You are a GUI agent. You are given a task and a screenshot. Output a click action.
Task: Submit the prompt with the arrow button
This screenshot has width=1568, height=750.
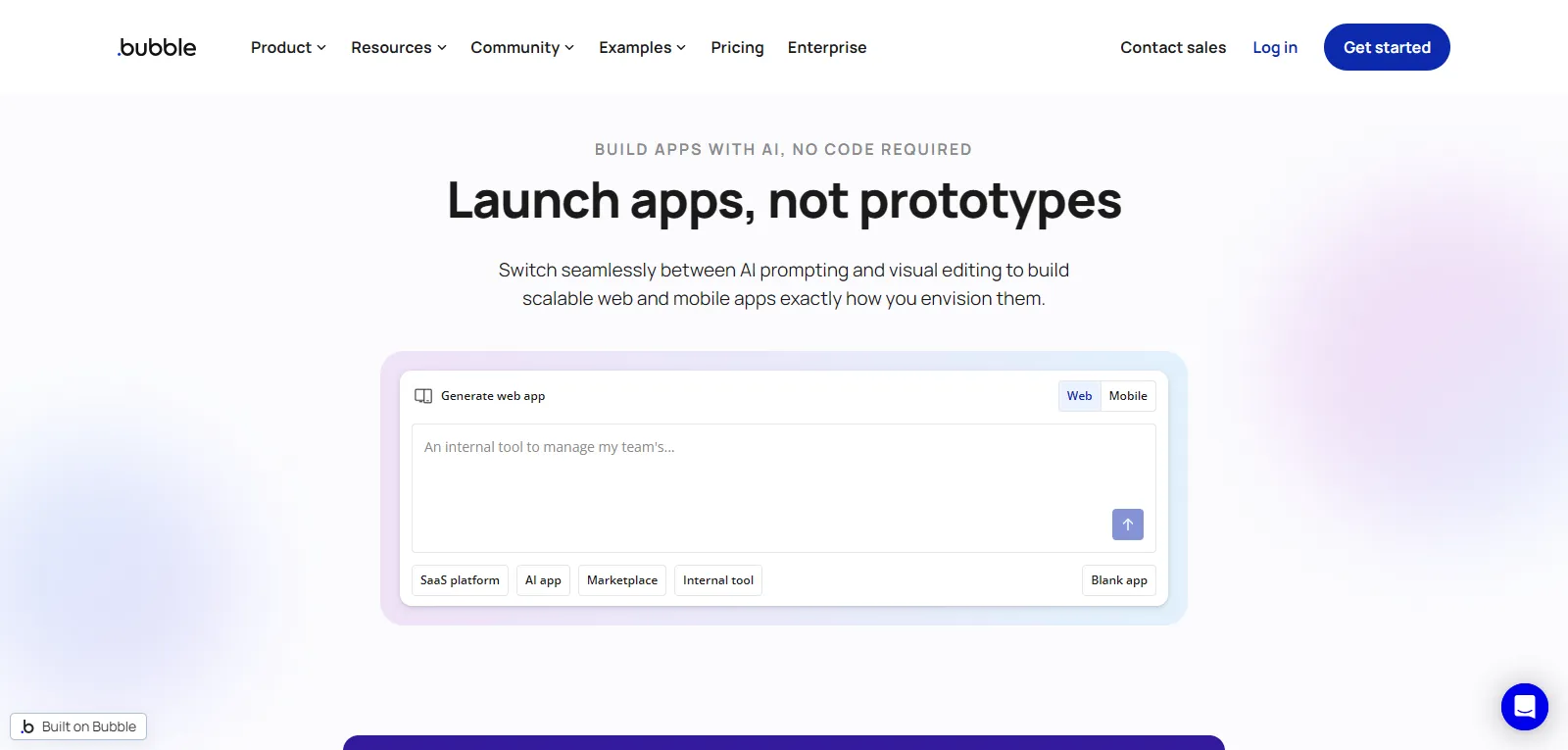(x=1128, y=525)
